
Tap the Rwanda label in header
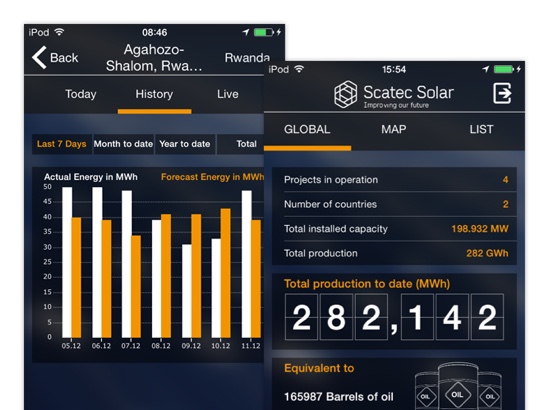247,58
